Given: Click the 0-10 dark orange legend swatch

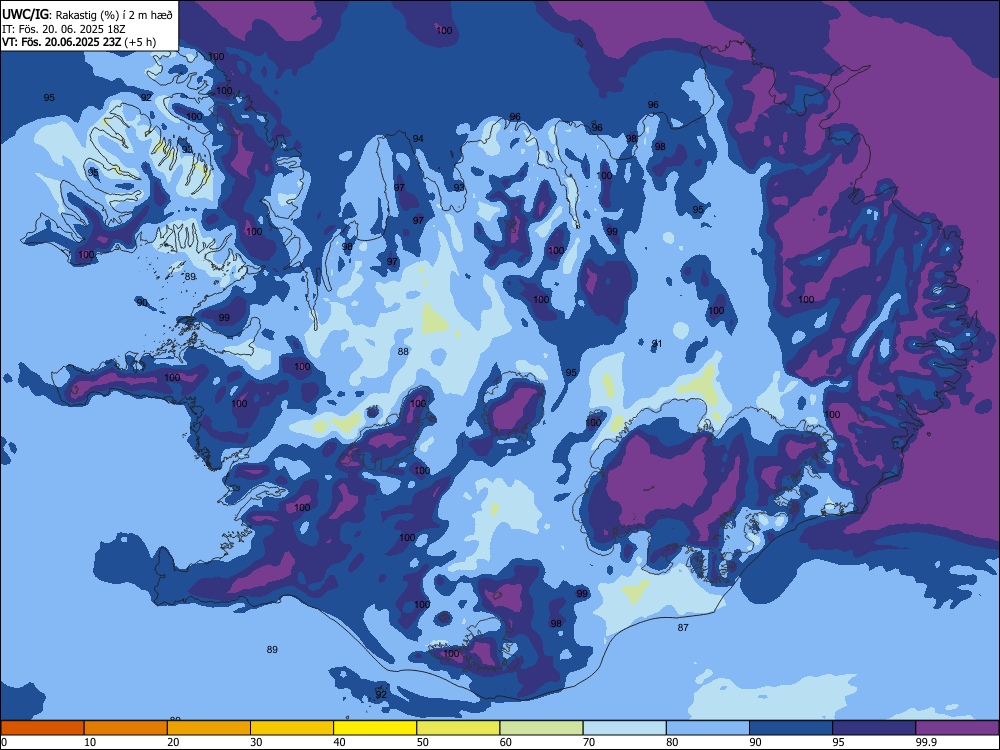Looking at the screenshot, I should (x=43, y=727).
